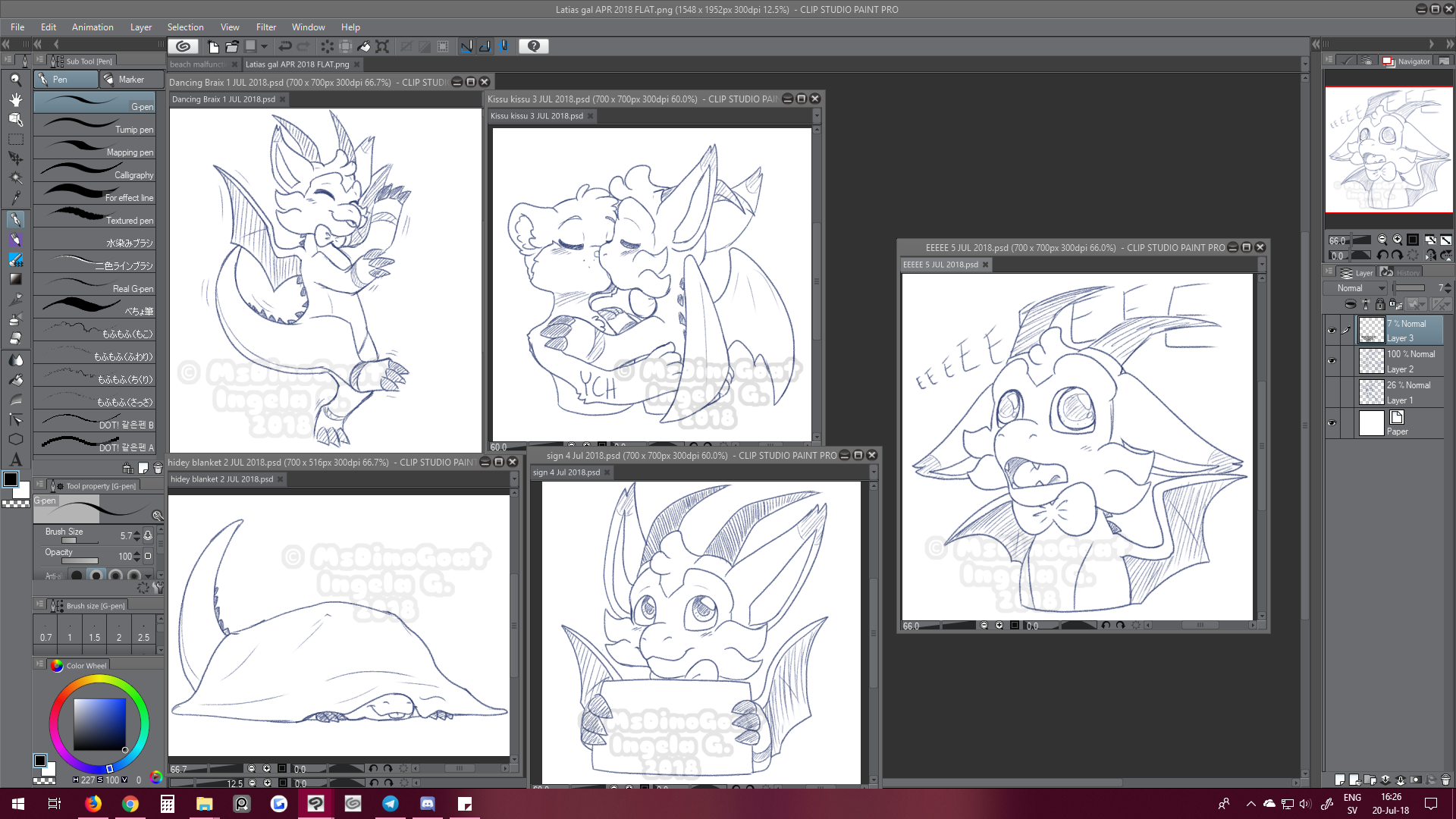The image size is (1456, 819).
Task: Increase layer opacity with stepper arrows
Action: tap(1448, 285)
